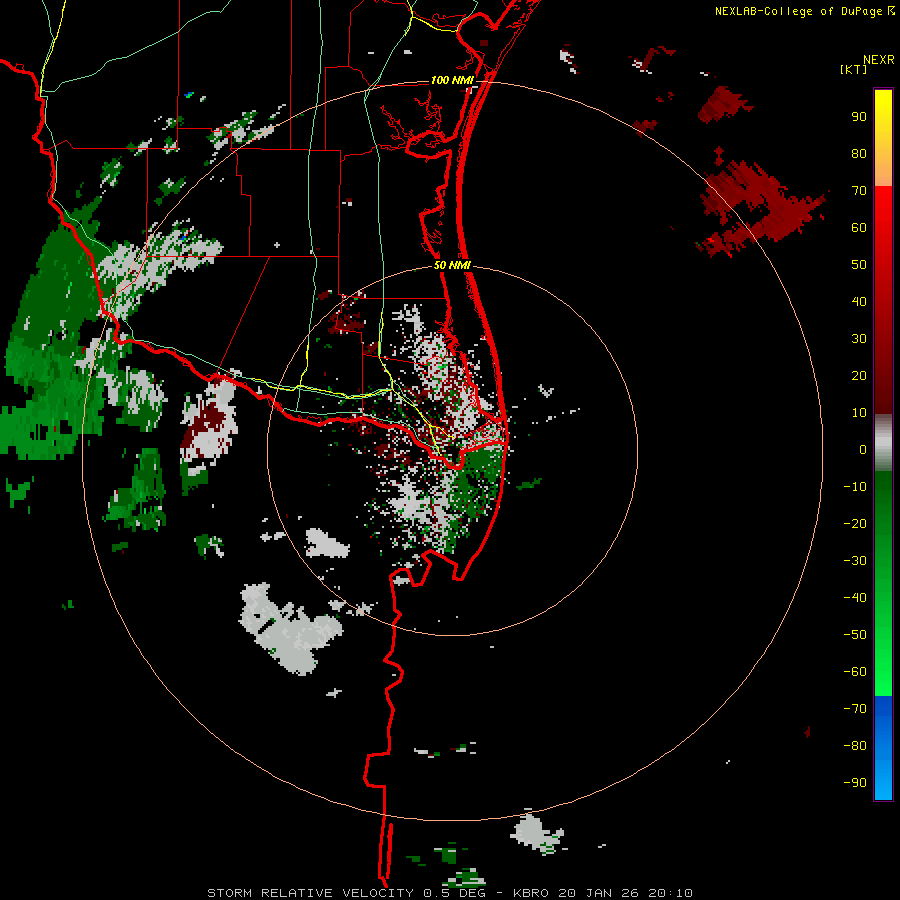
Task: Pick the light orange segment of the color bar
Action: coord(883,169)
